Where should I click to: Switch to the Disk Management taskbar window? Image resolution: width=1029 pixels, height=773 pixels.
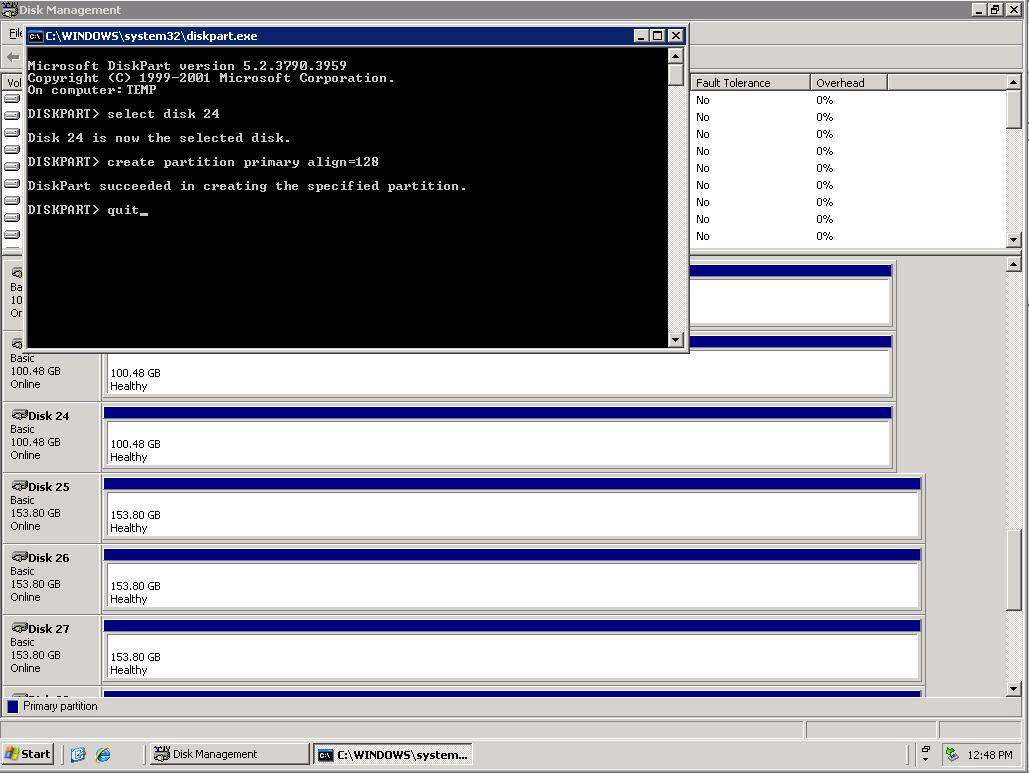pyautogui.click(x=228, y=754)
